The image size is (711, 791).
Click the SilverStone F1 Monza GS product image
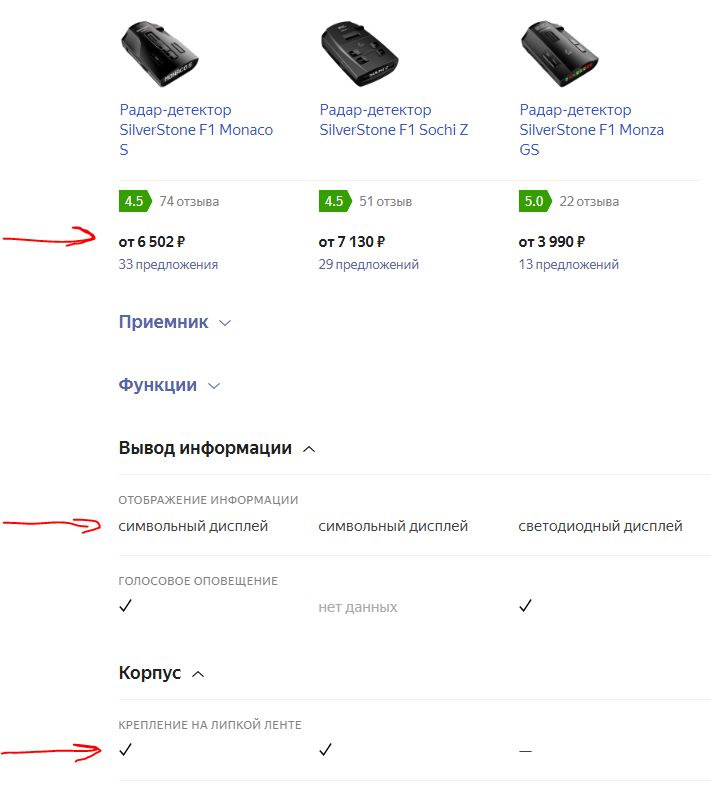coord(560,52)
